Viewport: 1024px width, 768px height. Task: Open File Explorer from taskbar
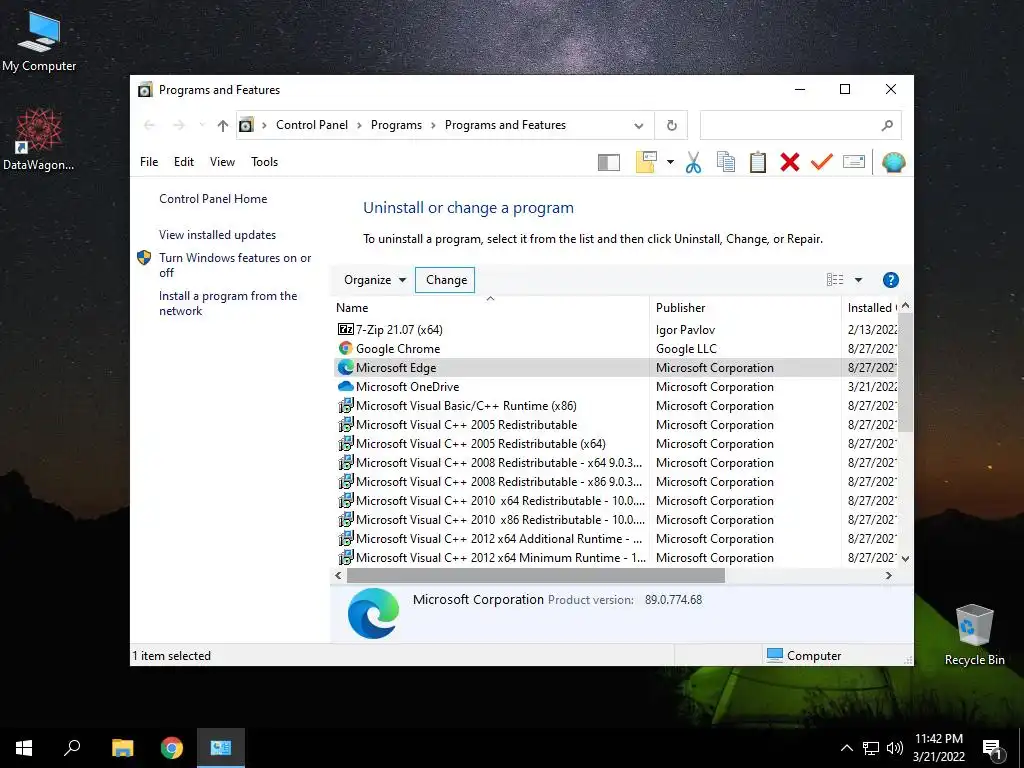122,748
